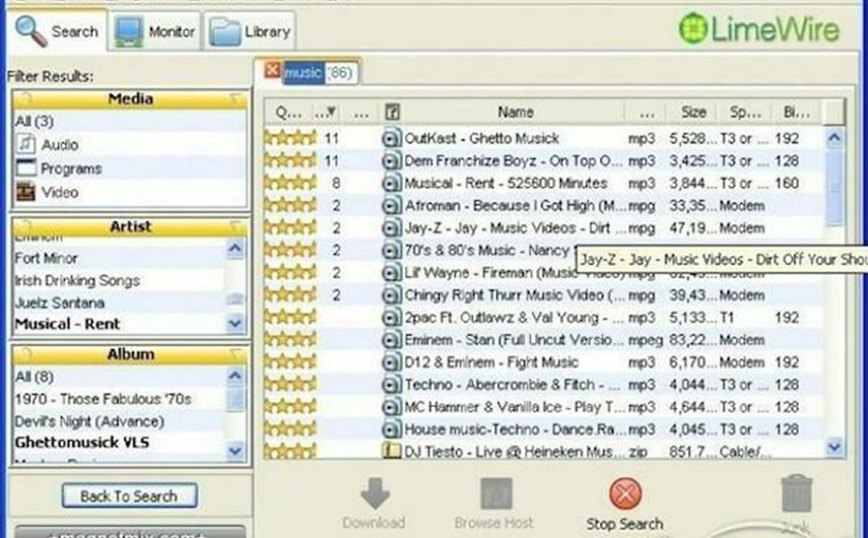Click the Browse Host icon
Viewport: 868px width, 538px height.
pyautogui.click(x=496, y=494)
